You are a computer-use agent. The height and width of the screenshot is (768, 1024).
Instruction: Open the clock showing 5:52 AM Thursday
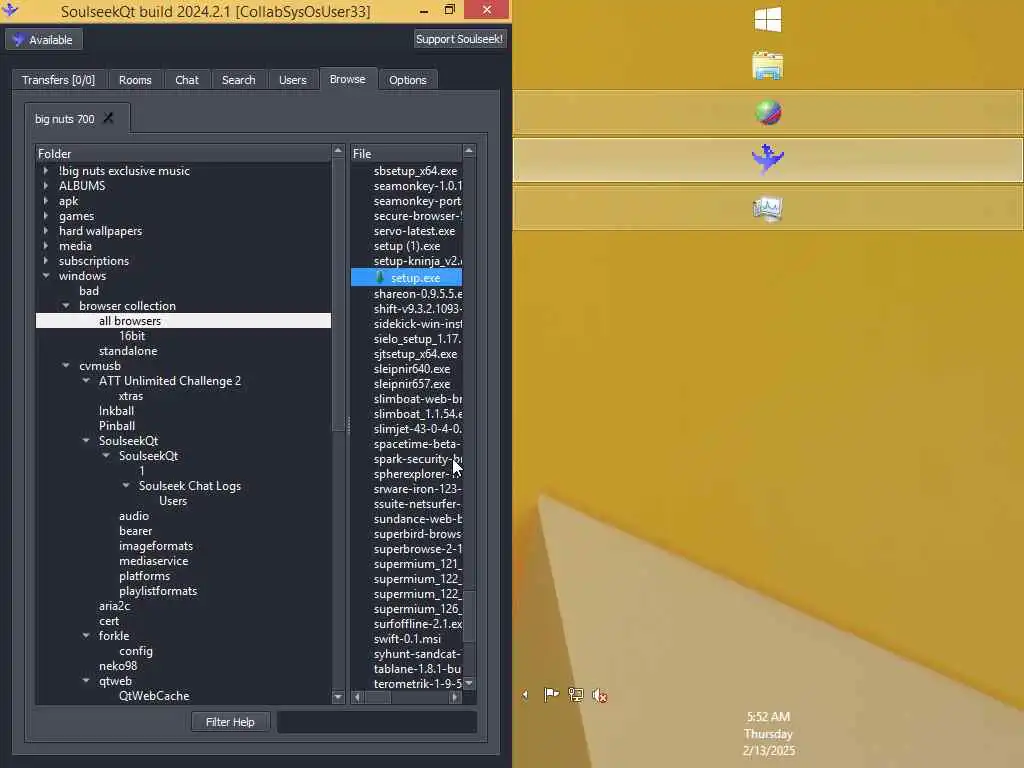tap(768, 733)
